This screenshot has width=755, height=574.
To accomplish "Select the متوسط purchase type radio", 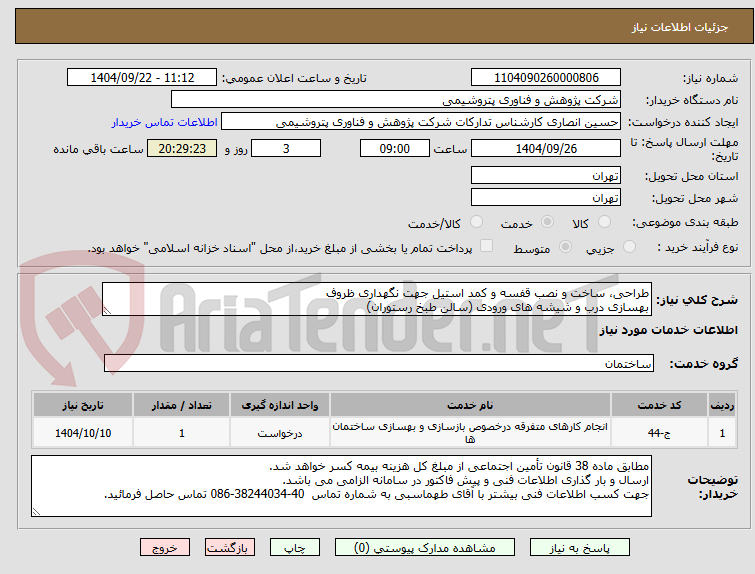I will [x=565, y=247].
